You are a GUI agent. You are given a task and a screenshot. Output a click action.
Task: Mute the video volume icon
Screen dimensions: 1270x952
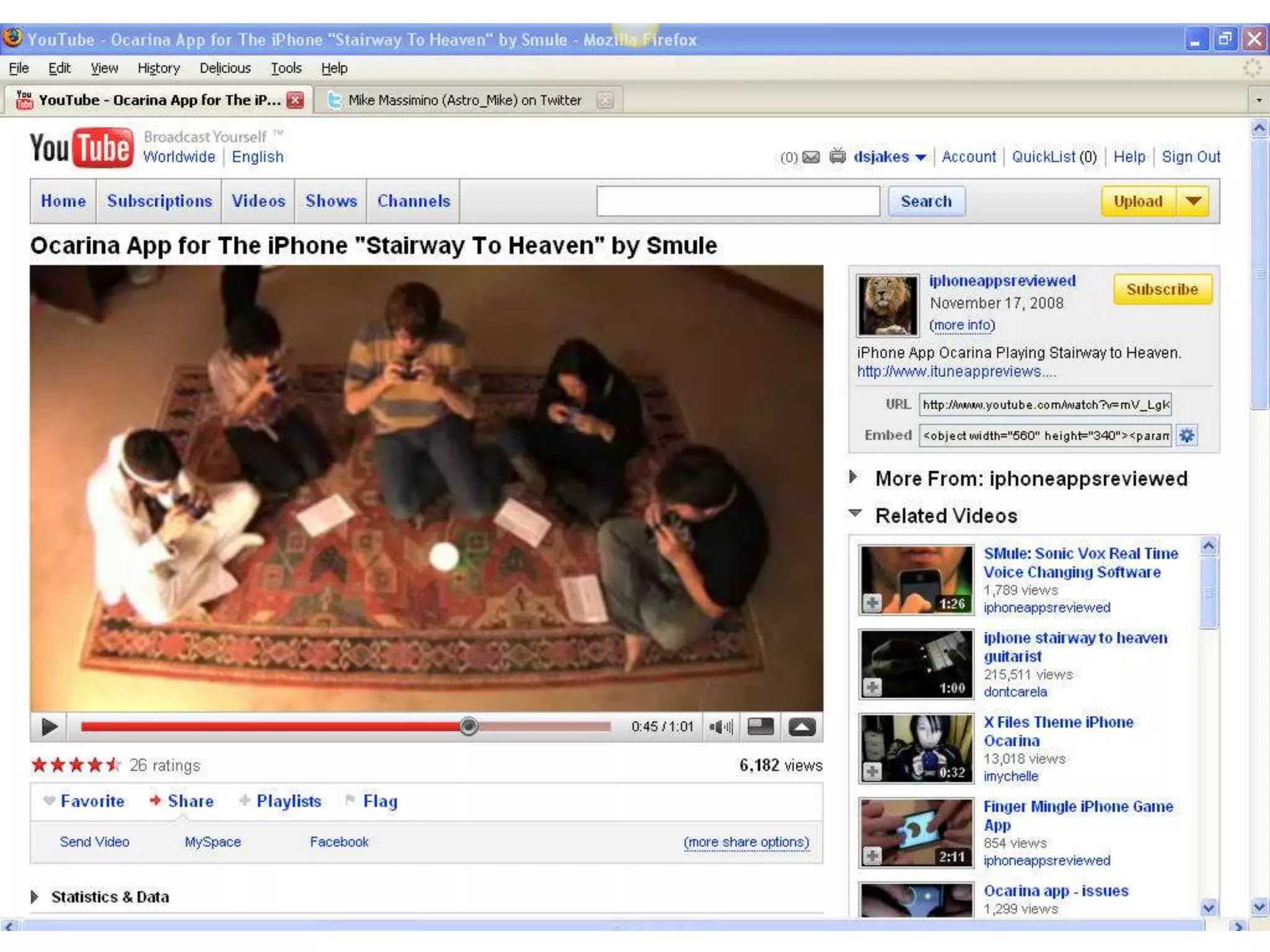[721, 726]
